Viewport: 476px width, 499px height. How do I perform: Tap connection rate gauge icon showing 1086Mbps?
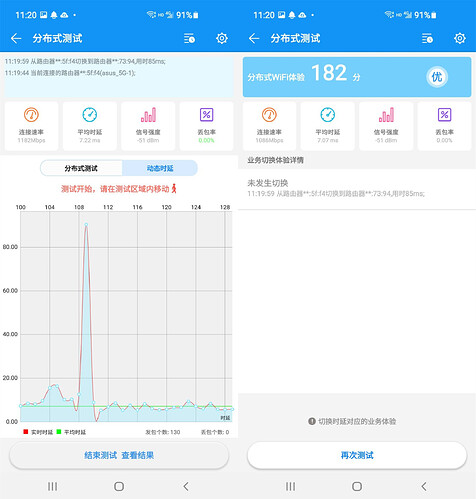click(x=269, y=115)
